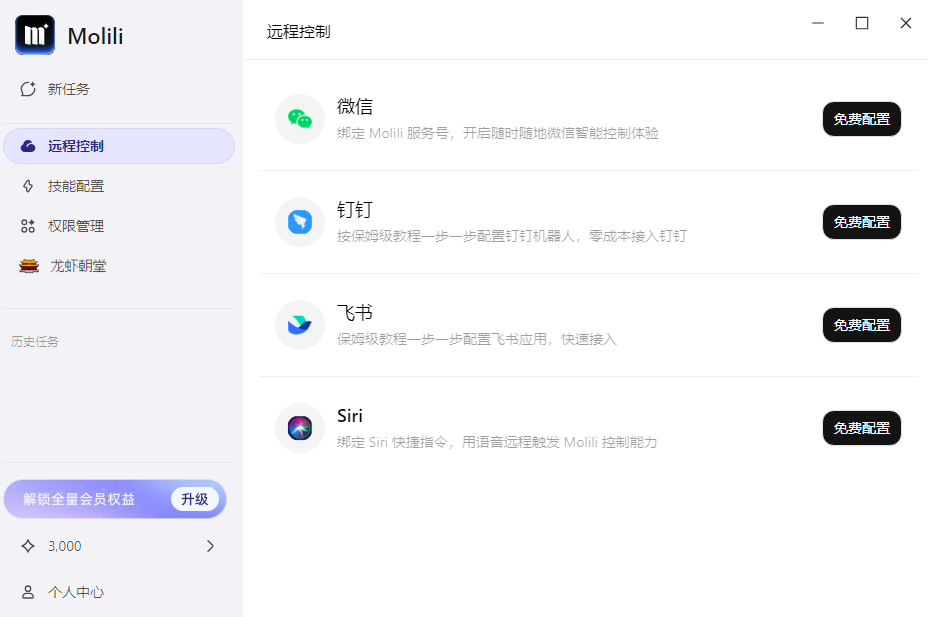Click the 升级 upgrade button
Viewport: 928px width, 617px height.
pos(195,499)
